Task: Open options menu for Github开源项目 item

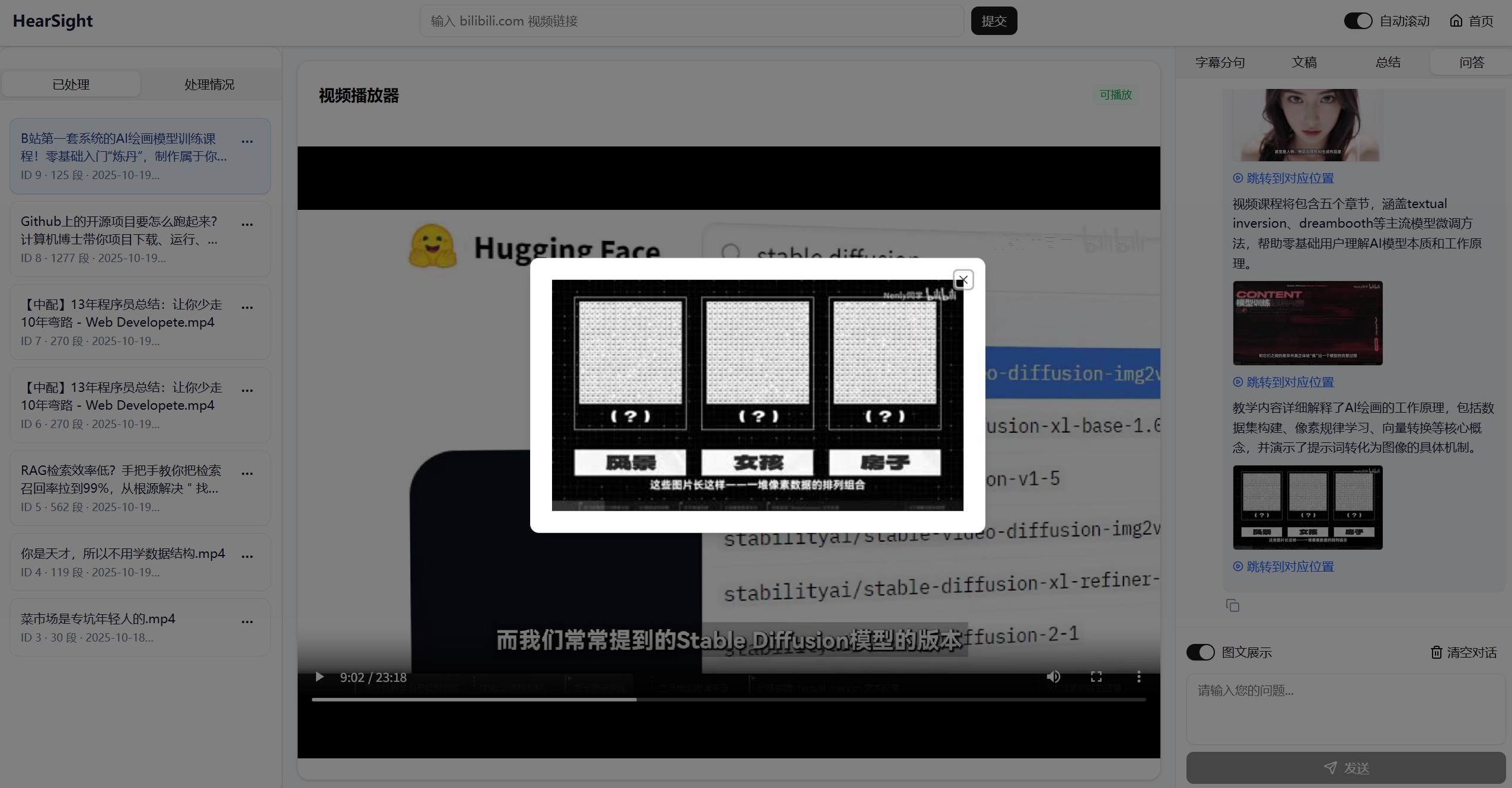Action: pyautogui.click(x=247, y=224)
